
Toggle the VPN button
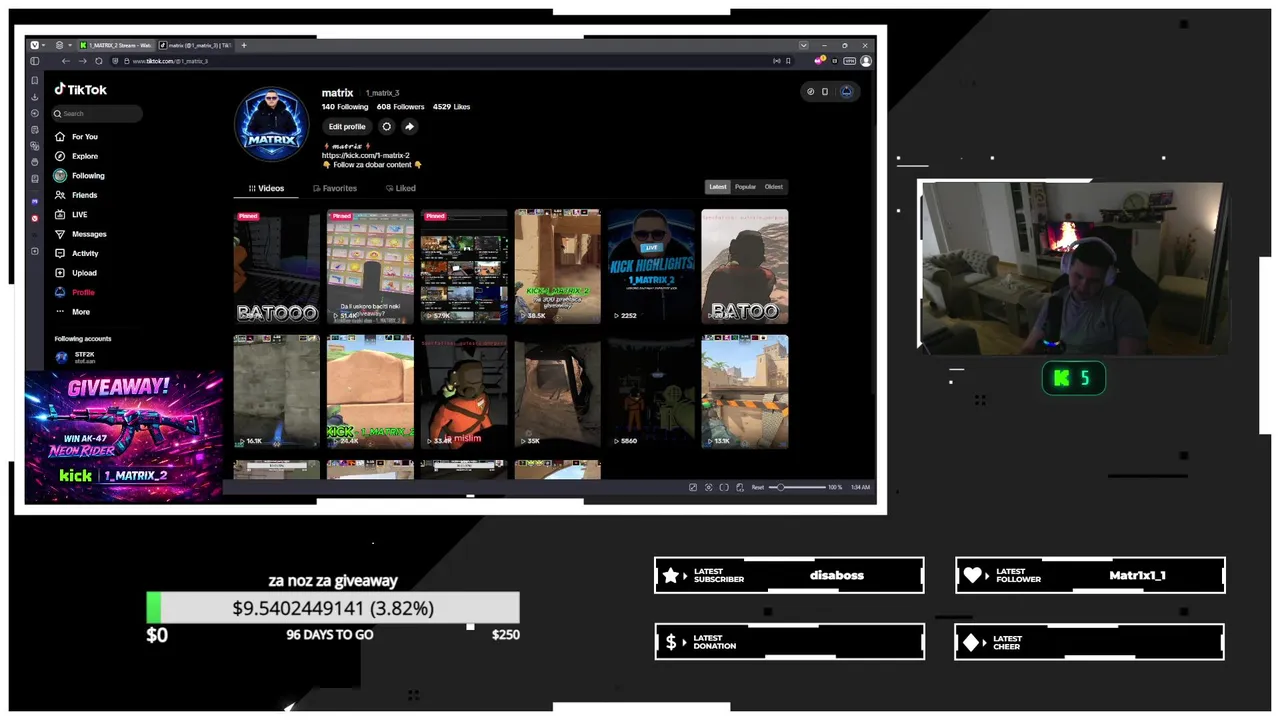850,61
